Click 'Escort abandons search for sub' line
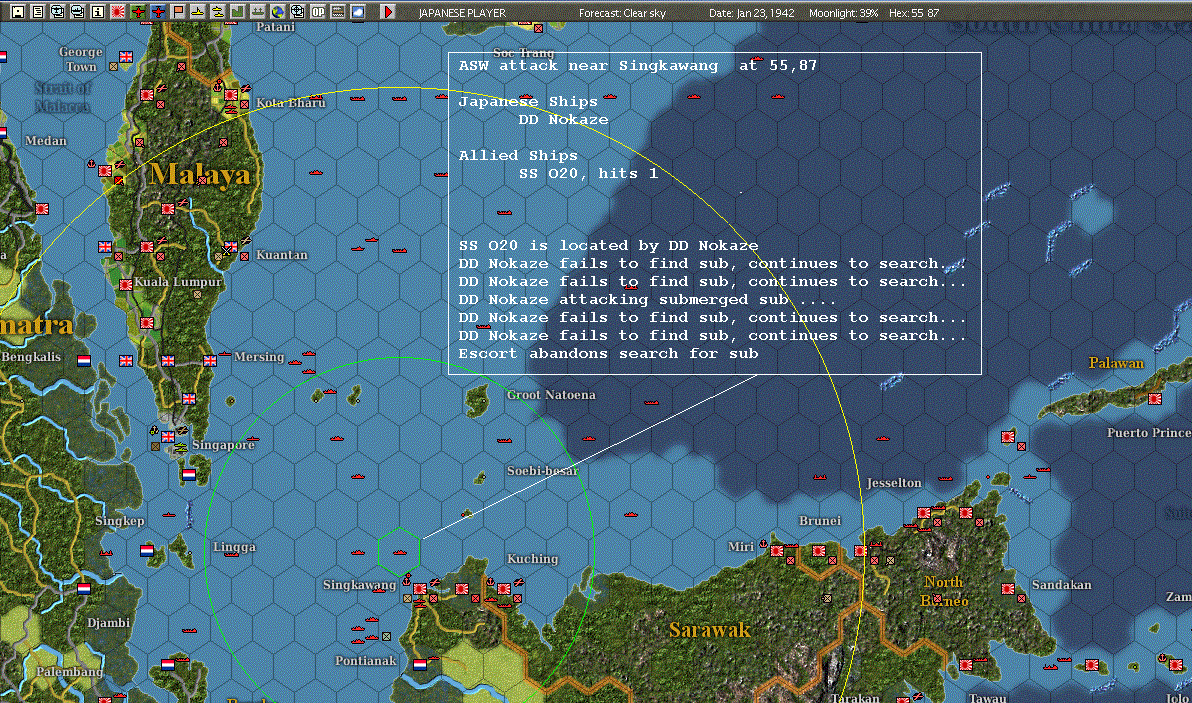The width and height of the screenshot is (1192, 703). click(x=608, y=353)
